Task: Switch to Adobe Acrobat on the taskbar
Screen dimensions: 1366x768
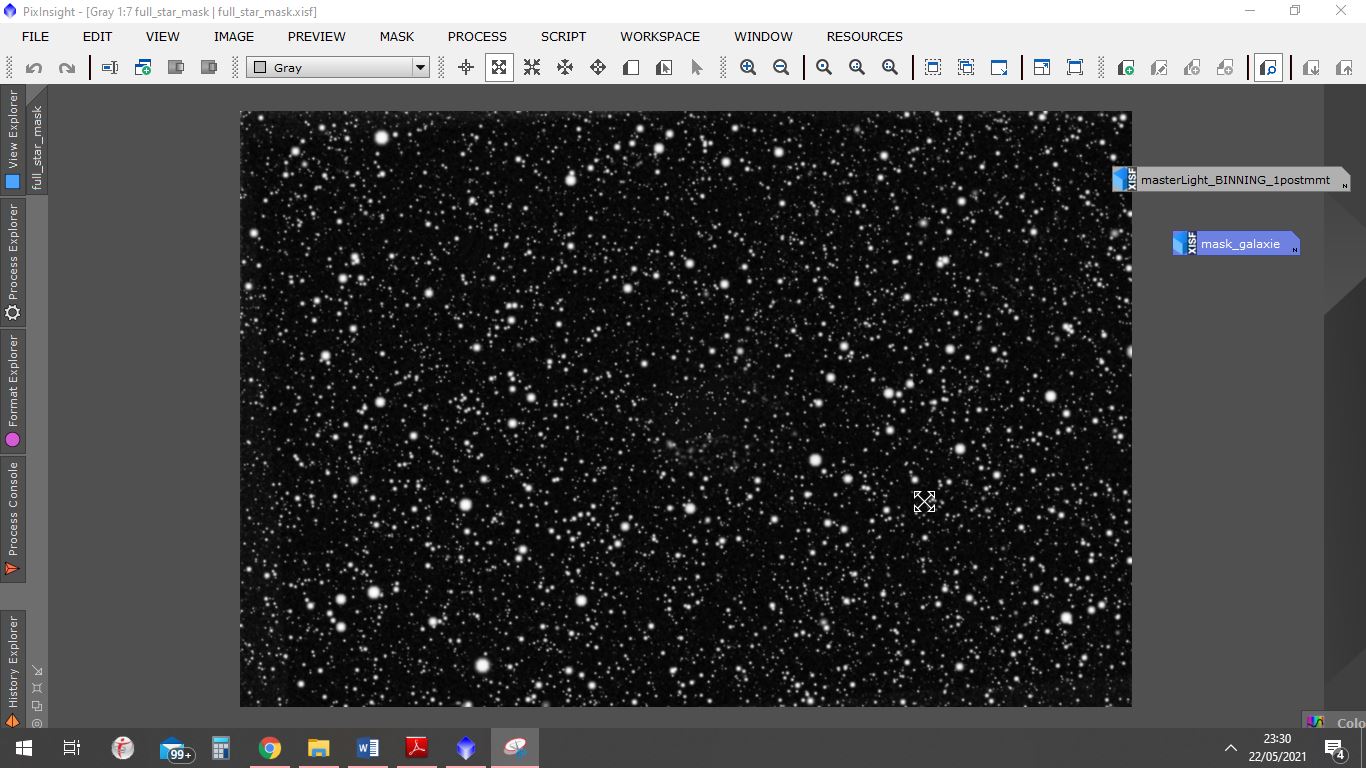Action: [416, 748]
